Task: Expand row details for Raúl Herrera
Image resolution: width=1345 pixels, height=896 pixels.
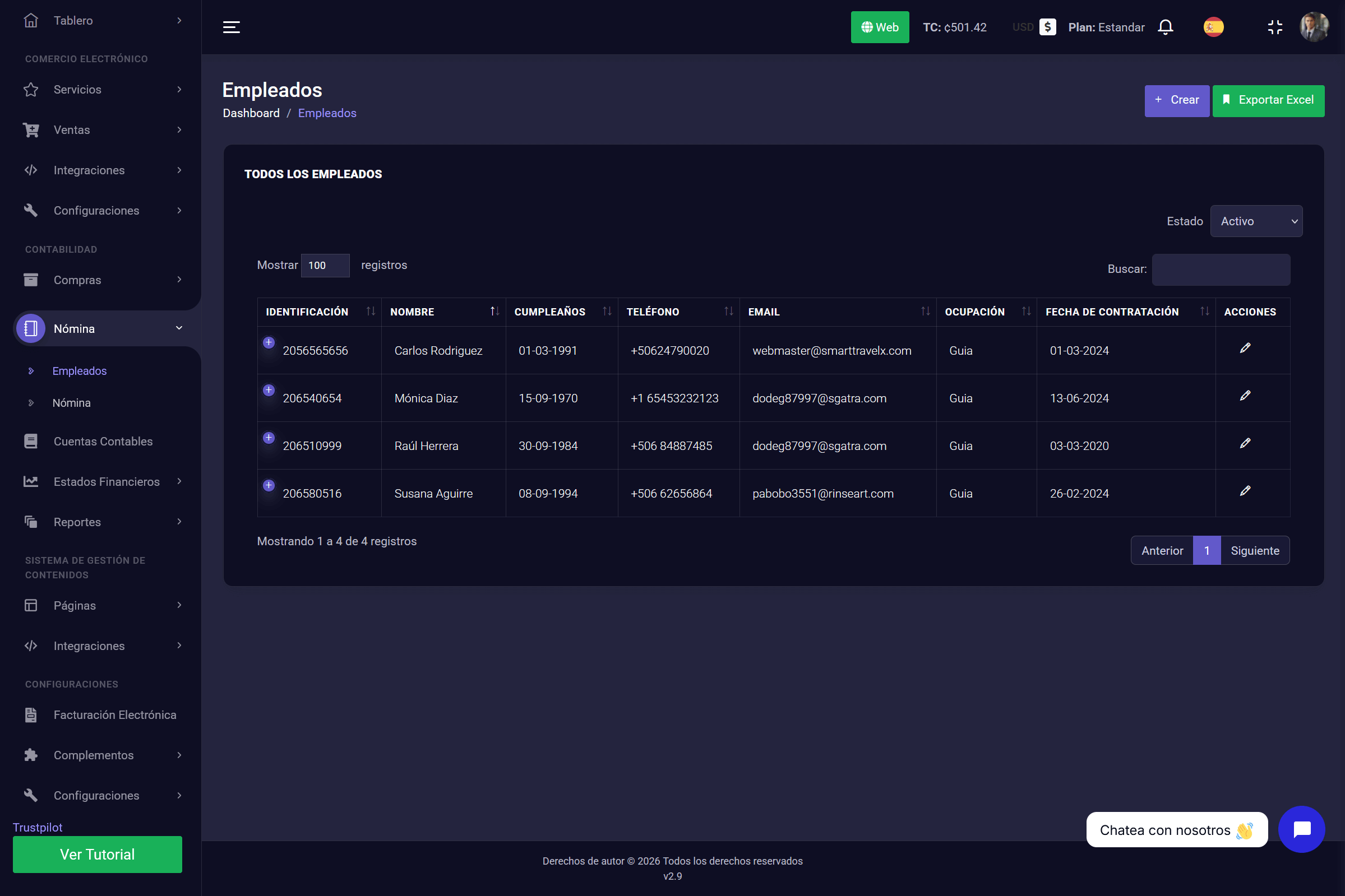Action: [269, 438]
